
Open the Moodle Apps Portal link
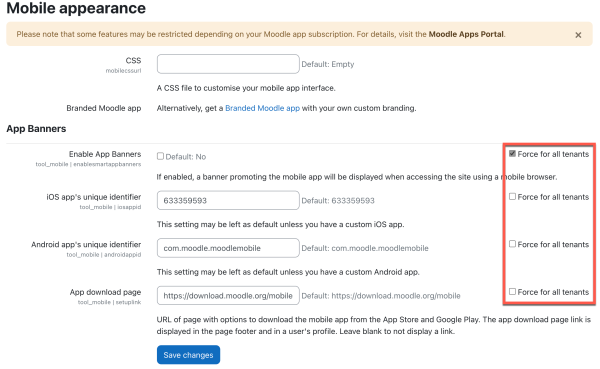pyautogui.click(x=466, y=34)
